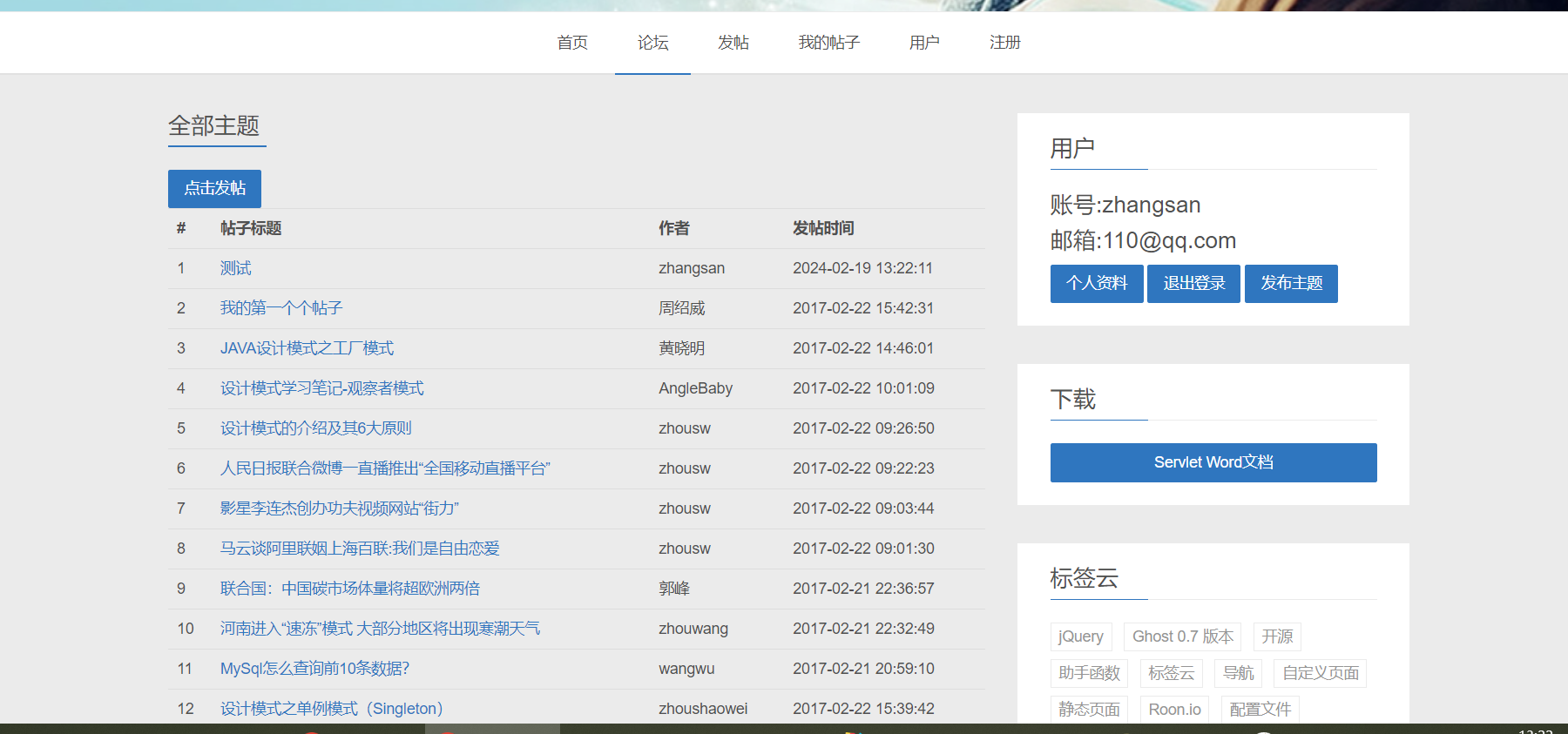Open the post 马云谈阿里联姻上海百联
The height and width of the screenshot is (734, 1568).
pyautogui.click(x=360, y=549)
